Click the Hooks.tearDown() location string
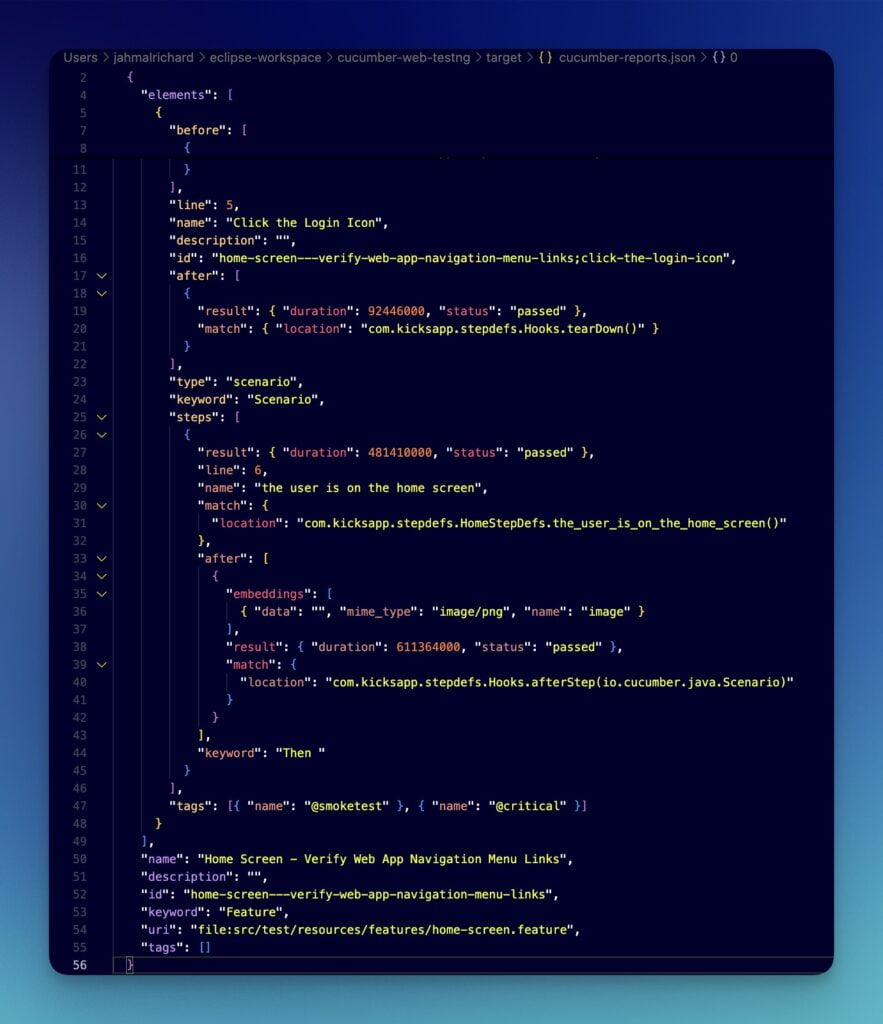 (503, 328)
